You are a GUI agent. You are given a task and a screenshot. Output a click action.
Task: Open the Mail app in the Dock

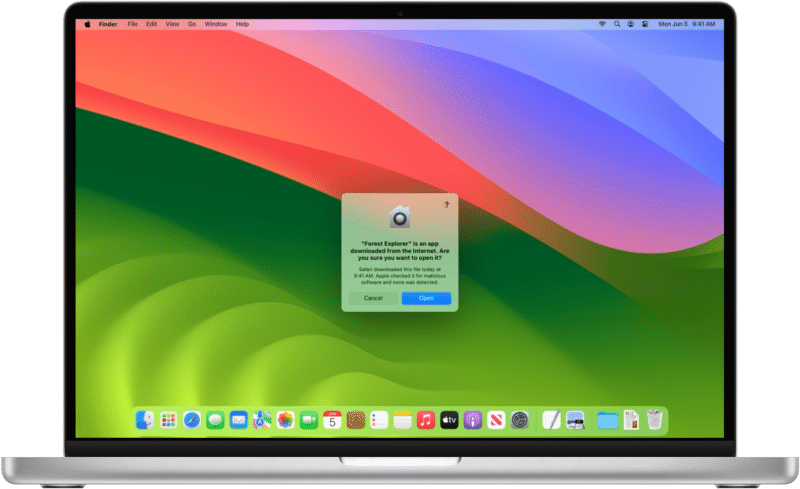(238, 420)
